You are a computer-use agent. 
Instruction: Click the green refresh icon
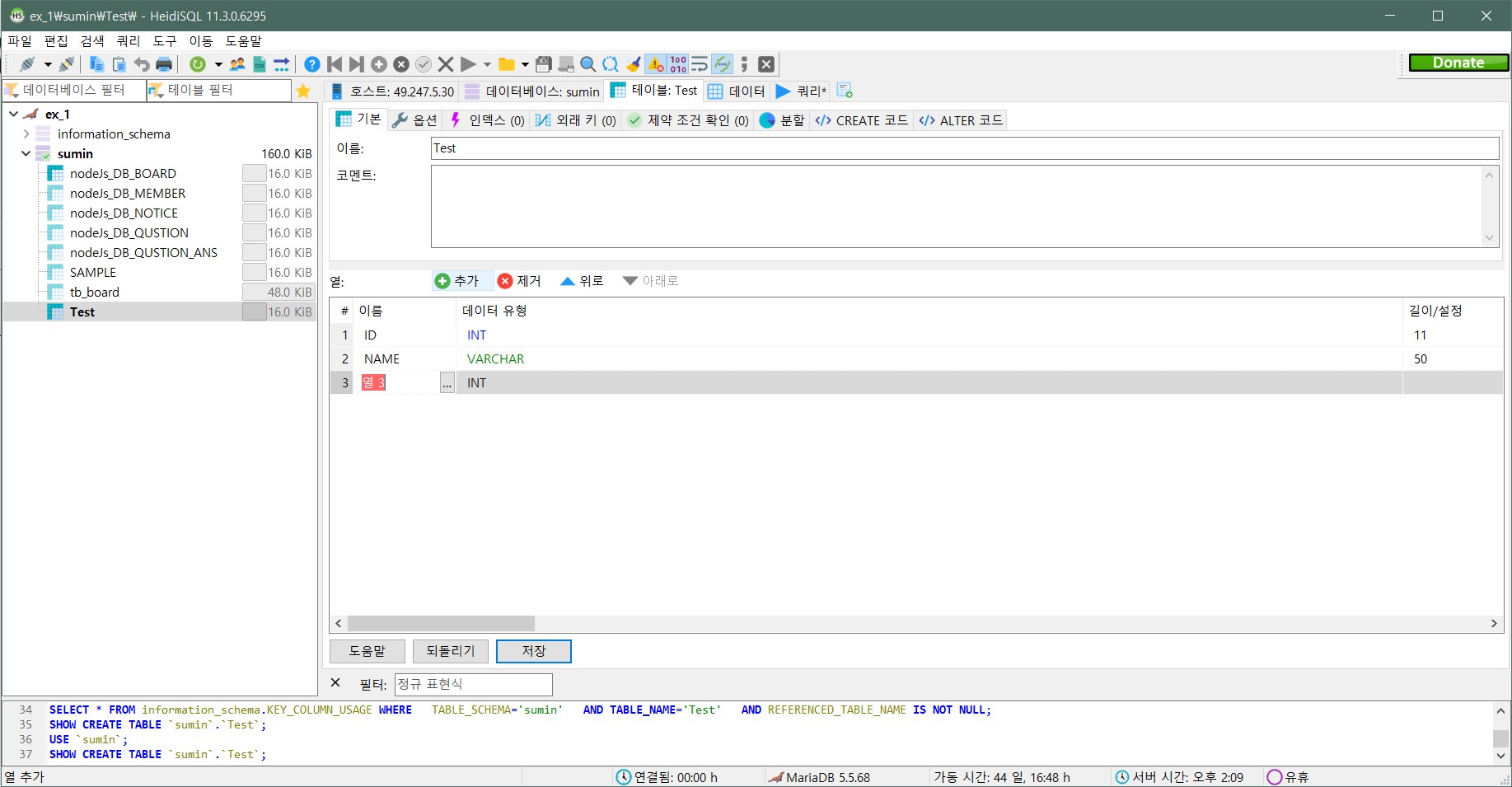coord(198,64)
